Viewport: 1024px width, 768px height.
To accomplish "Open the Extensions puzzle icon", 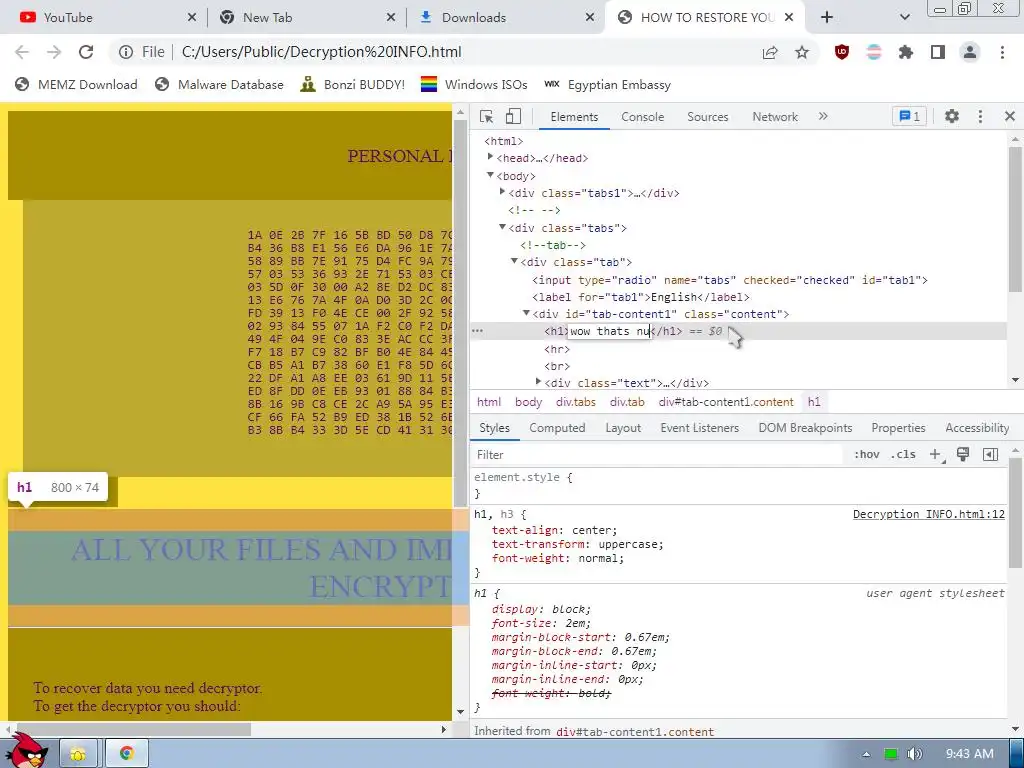I will [x=905, y=52].
